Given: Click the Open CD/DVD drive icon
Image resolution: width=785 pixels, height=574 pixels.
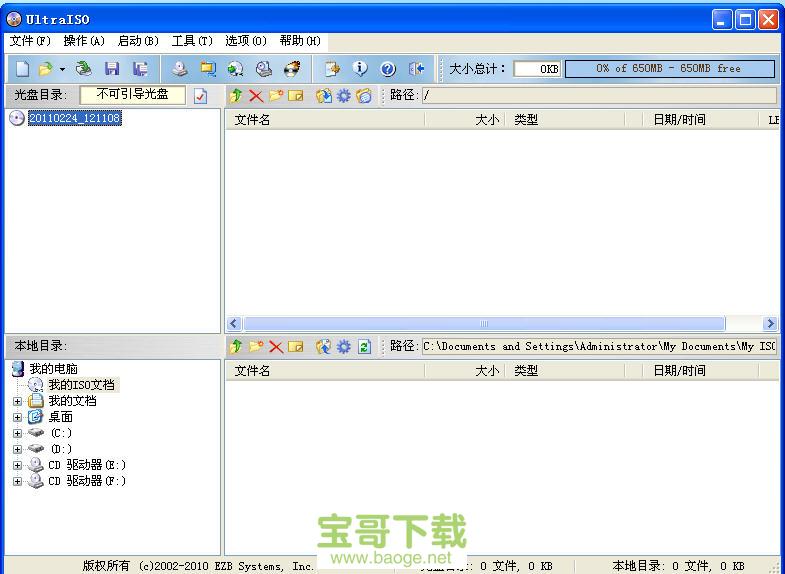Looking at the screenshot, I should 84,69.
